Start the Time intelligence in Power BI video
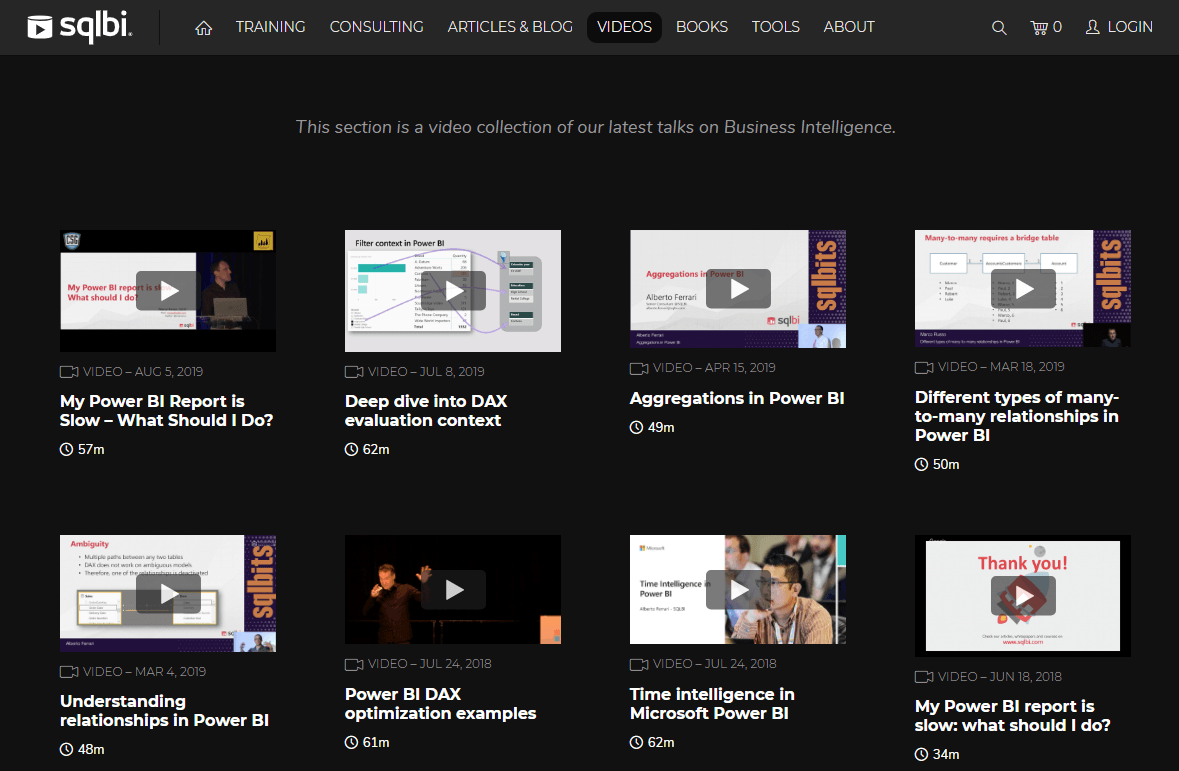This screenshot has width=1179, height=771. 738,590
